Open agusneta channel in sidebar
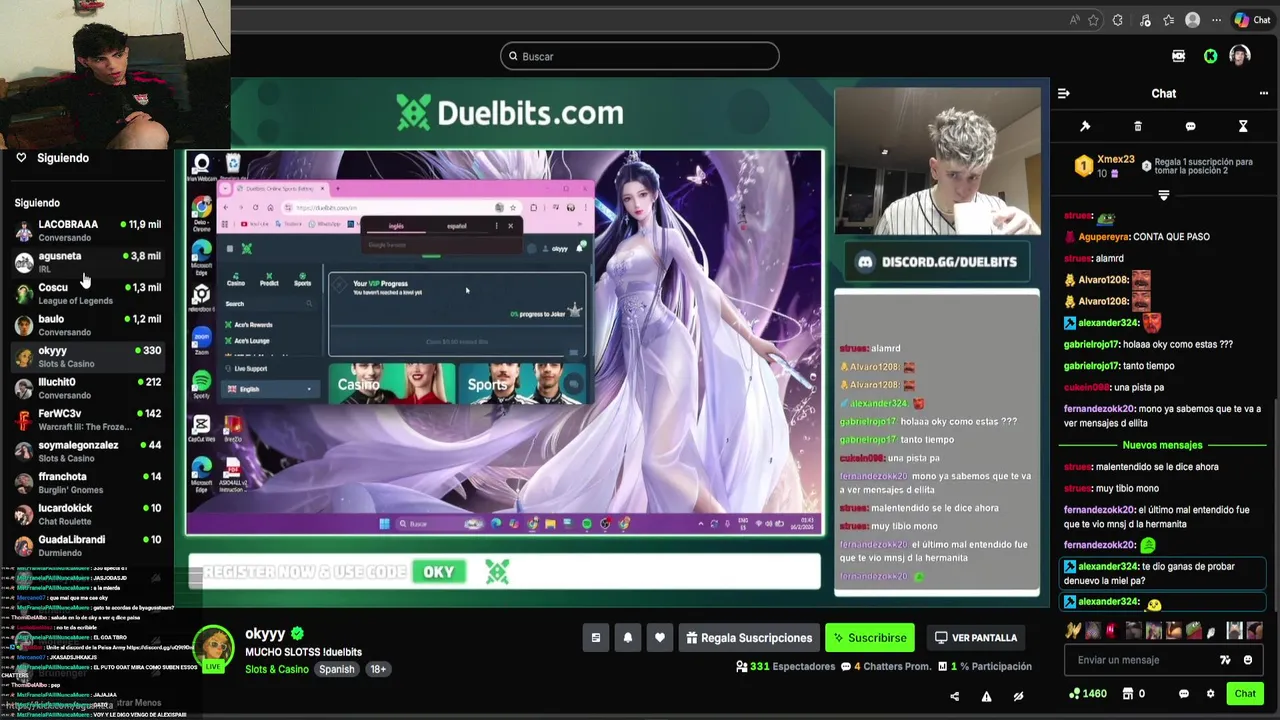Viewport: 1280px width, 720px height. click(88, 262)
